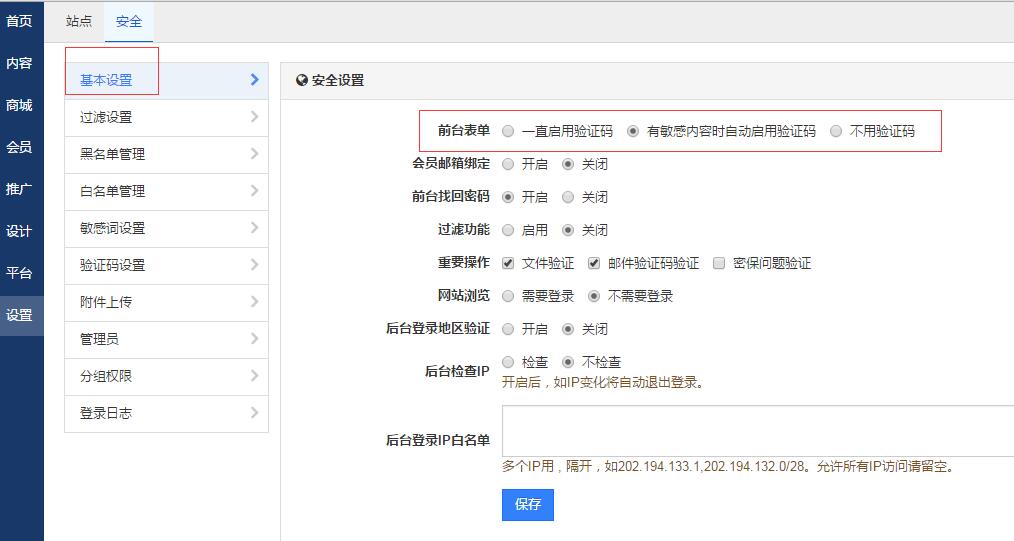The width and height of the screenshot is (1014, 541).
Task: Open the 附件上传 menu entry
Action: 166,302
